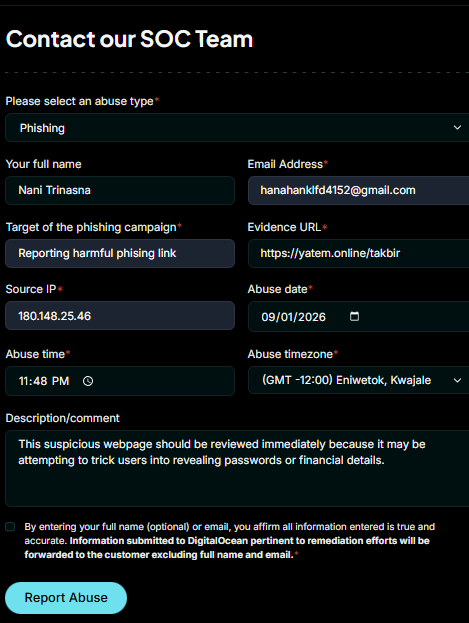Focus the Your full name field
This screenshot has height=623, width=469.
click(x=120, y=190)
